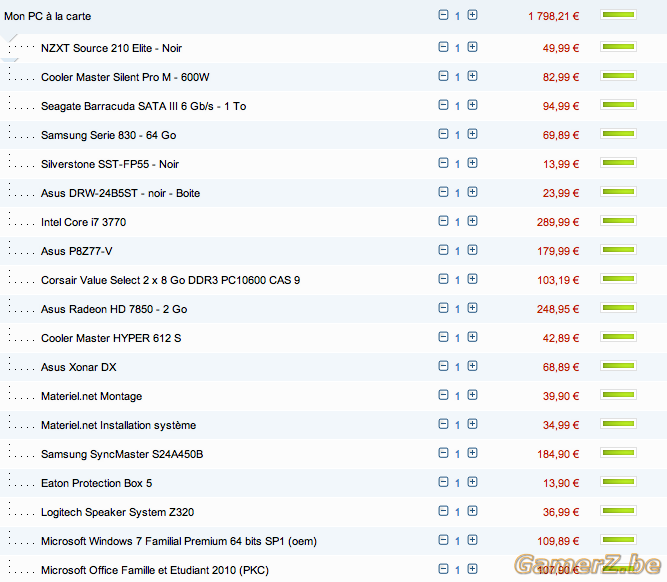Increase Asus DRW-24B5ST quantity
This screenshot has height=582, width=667.
[x=472, y=192]
